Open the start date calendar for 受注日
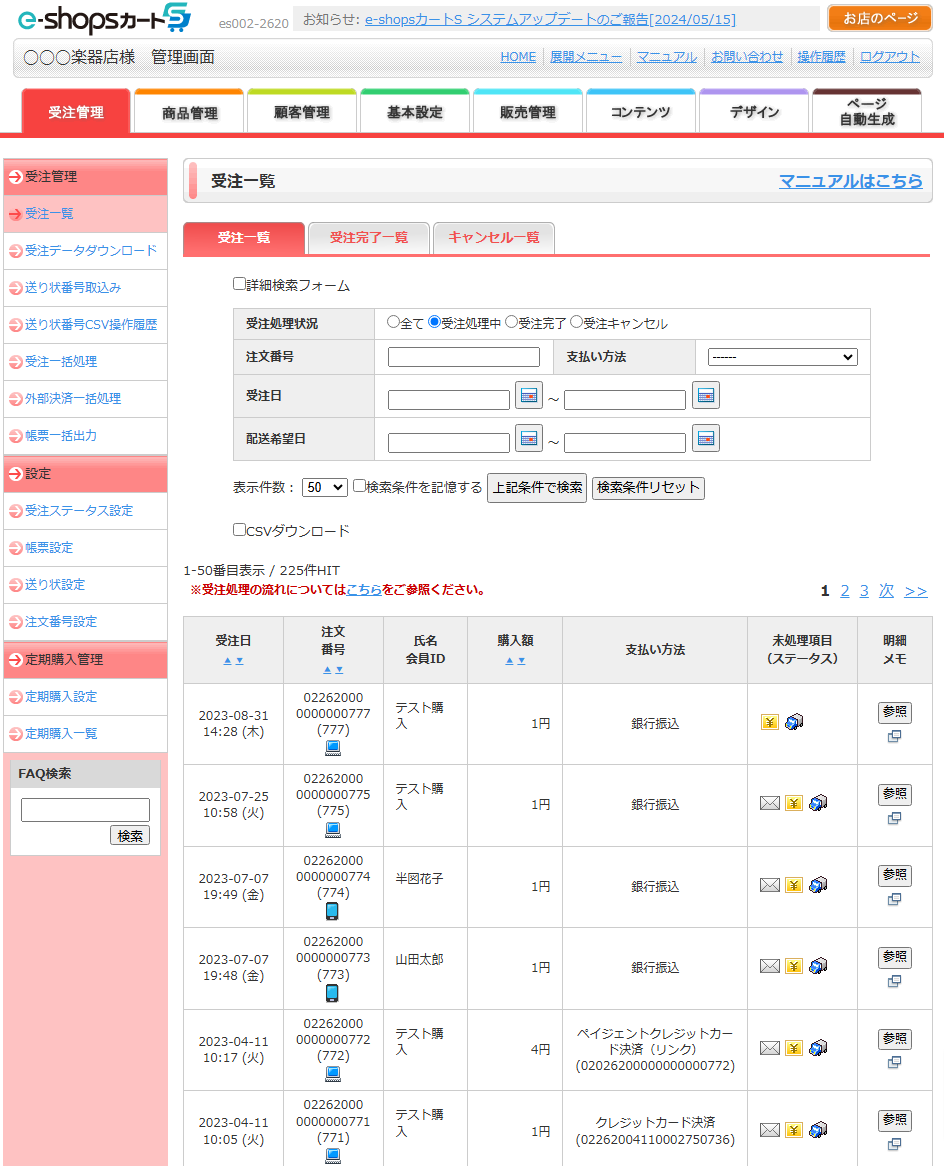The height and width of the screenshot is (1166, 944). pyautogui.click(x=528, y=396)
